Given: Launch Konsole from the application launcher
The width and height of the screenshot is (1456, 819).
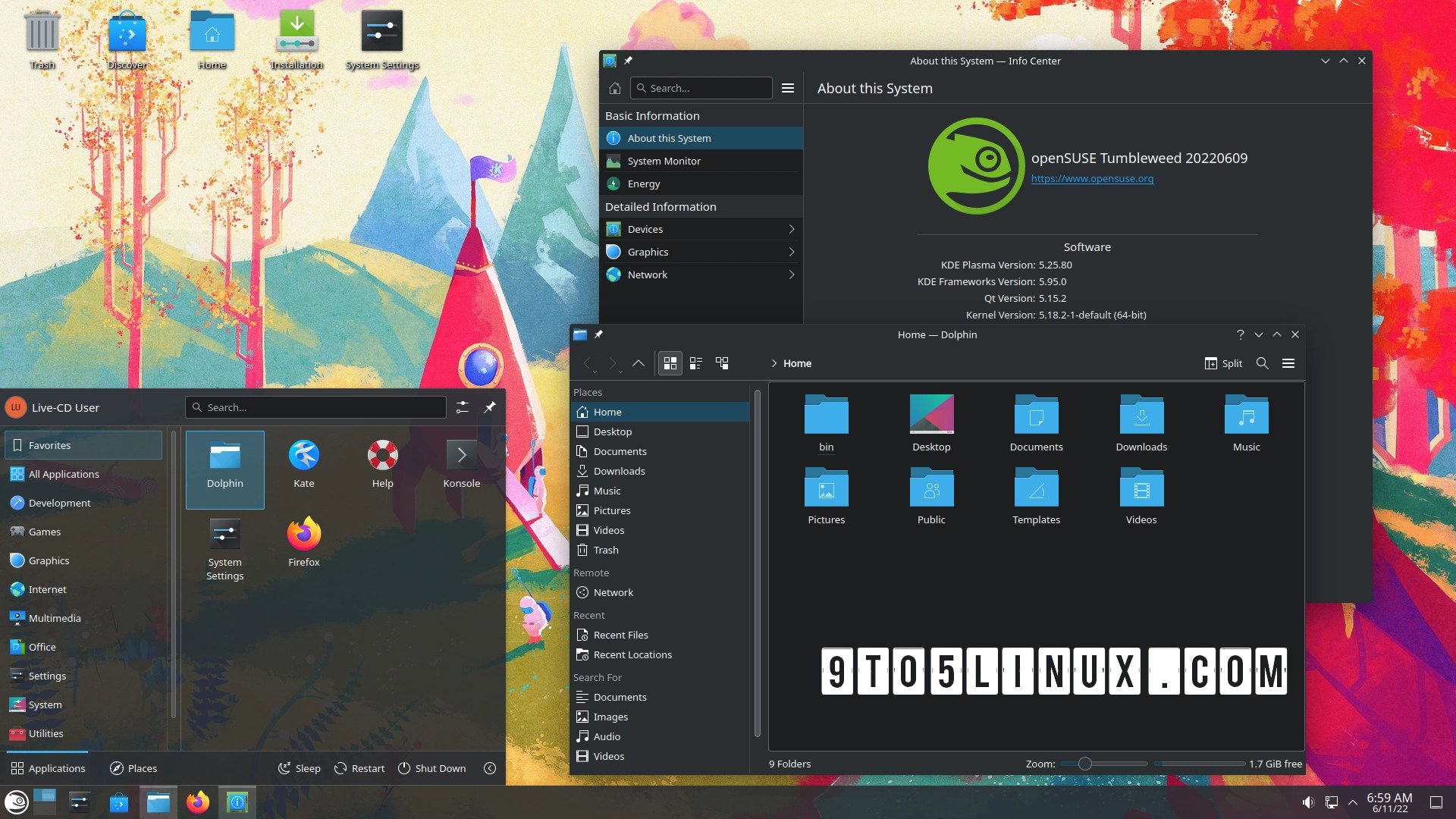Looking at the screenshot, I should [x=462, y=463].
